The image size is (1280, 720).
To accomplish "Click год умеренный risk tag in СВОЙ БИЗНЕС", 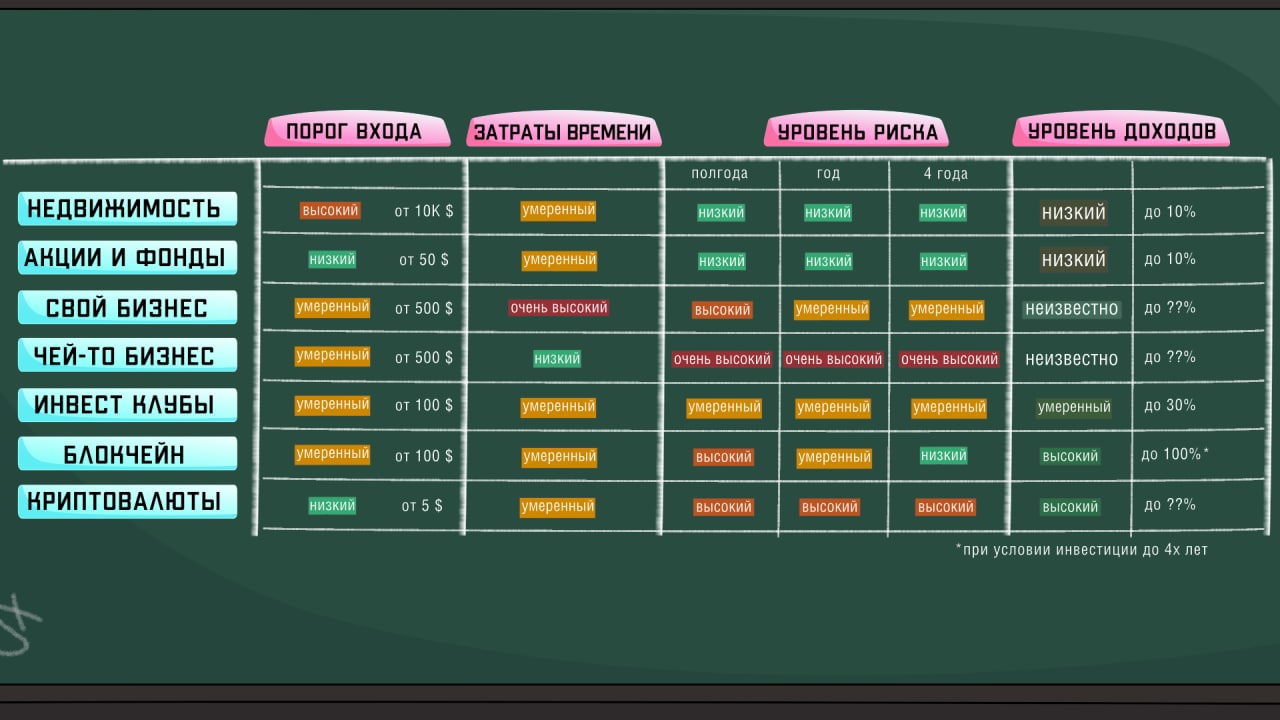I will click(x=832, y=310).
